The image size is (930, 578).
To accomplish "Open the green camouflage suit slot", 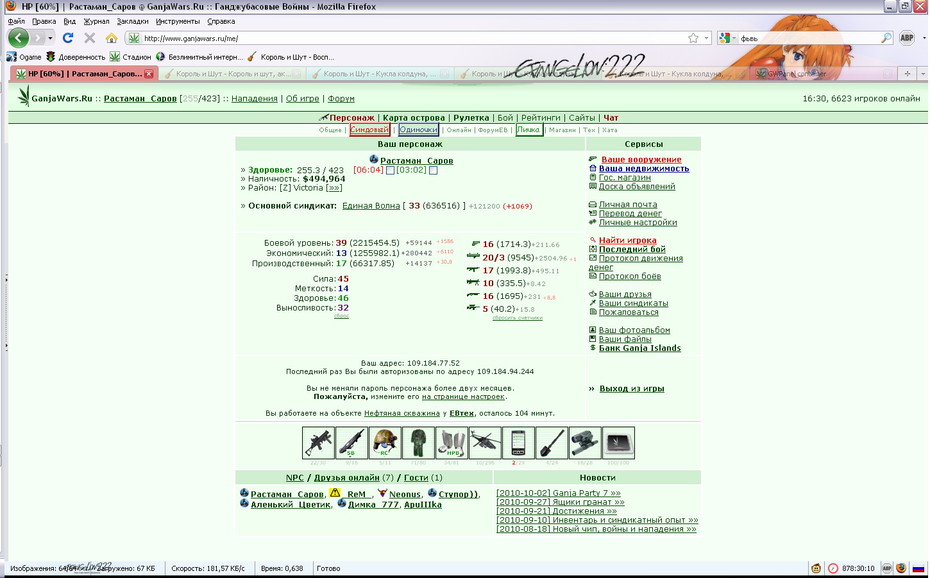I will coord(418,443).
